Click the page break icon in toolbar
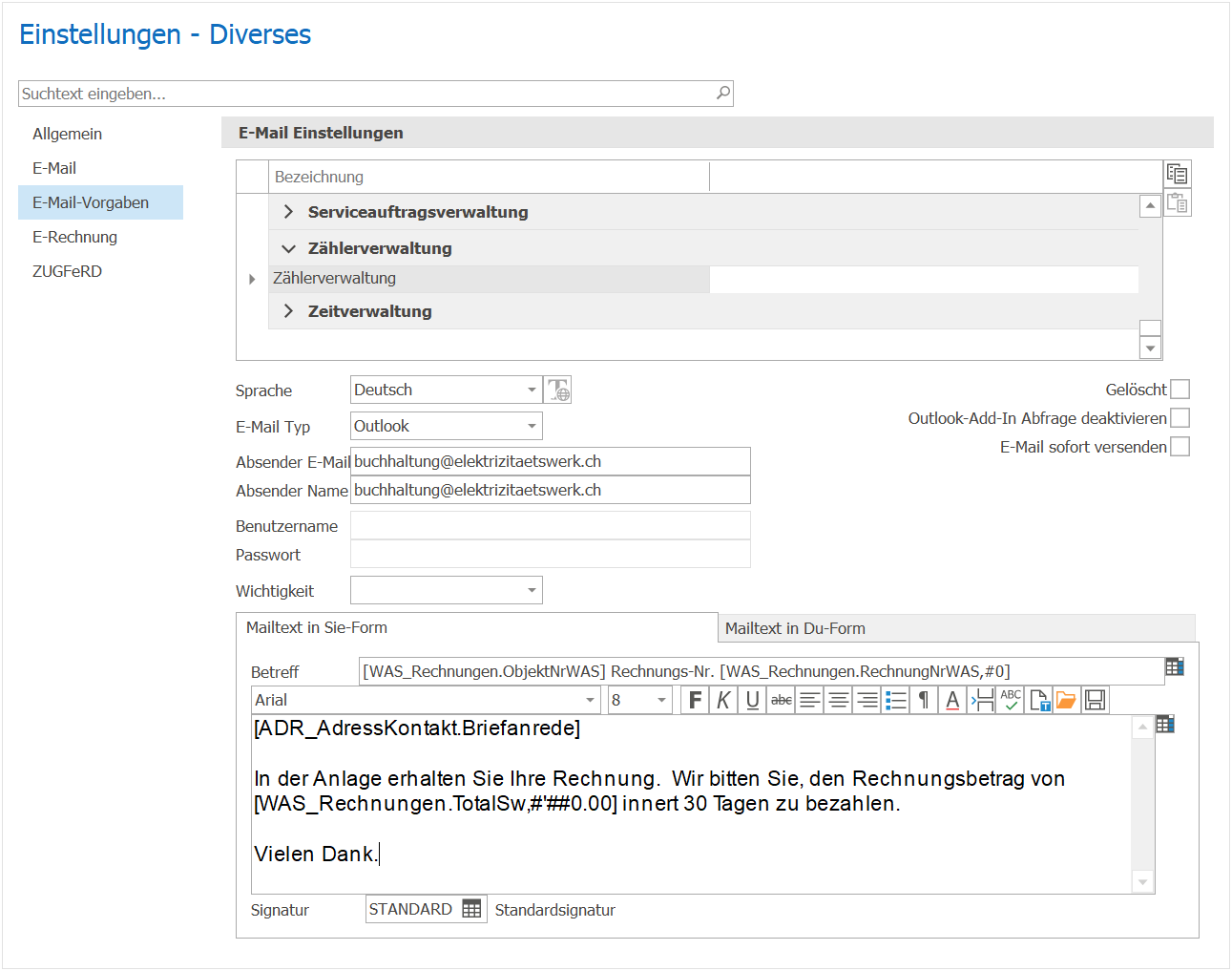Image resolution: width=1232 pixels, height=971 pixels. 981,700
